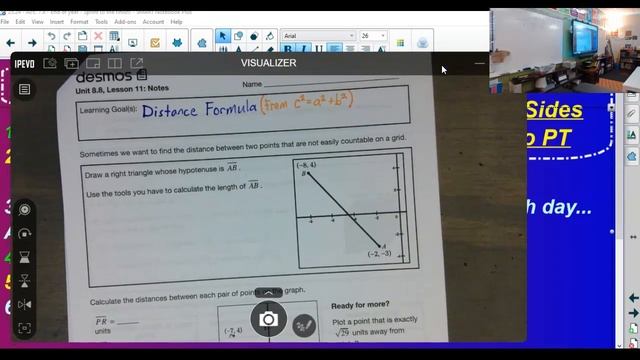Image resolution: width=640 pixels, height=360 pixels.
Task: Enable picture-in-picture mode in IPEVO
Action: 93,63
